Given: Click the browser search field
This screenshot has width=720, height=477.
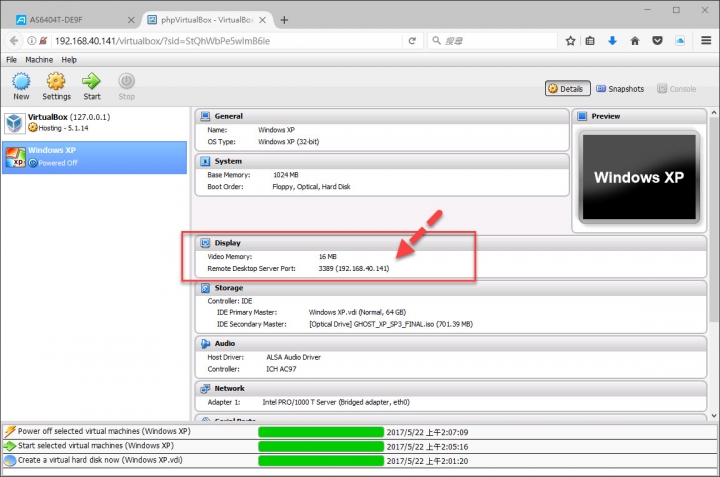Looking at the screenshot, I should pos(492,41).
